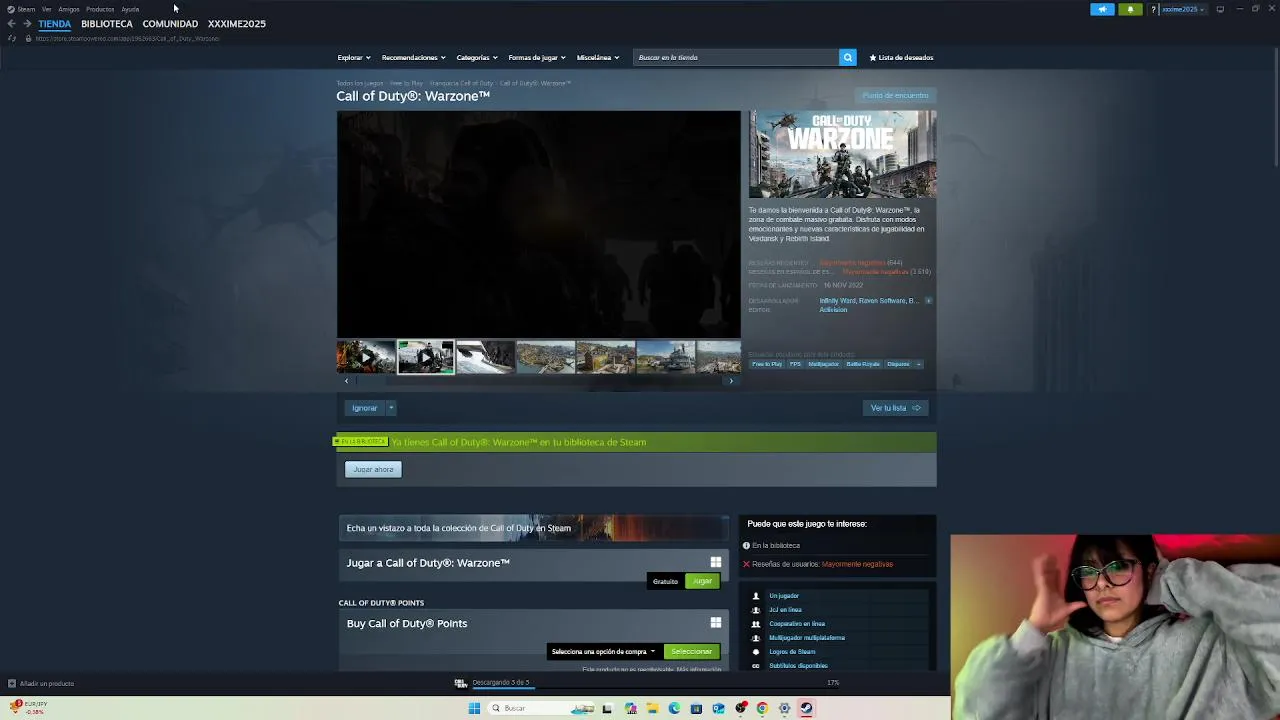Image resolution: width=1280 pixels, height=720 pixels.
Task: Expand the Explorar dropdown
Action: 354,57
